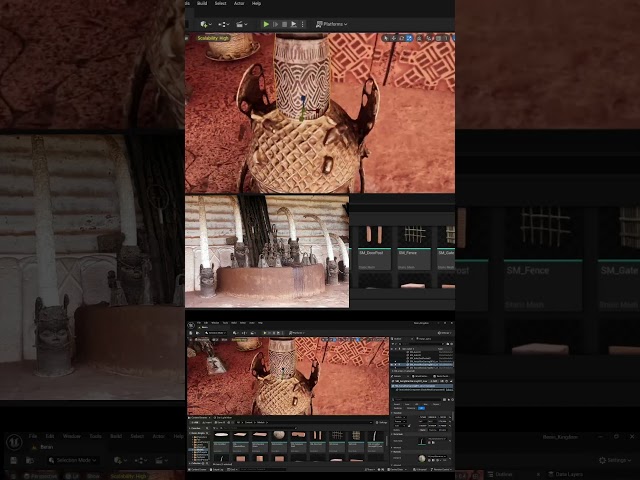Screen dimensions: 640x480
Task: Open Platforms in the small editor window toolbar
Action: [x=296, y=333]
